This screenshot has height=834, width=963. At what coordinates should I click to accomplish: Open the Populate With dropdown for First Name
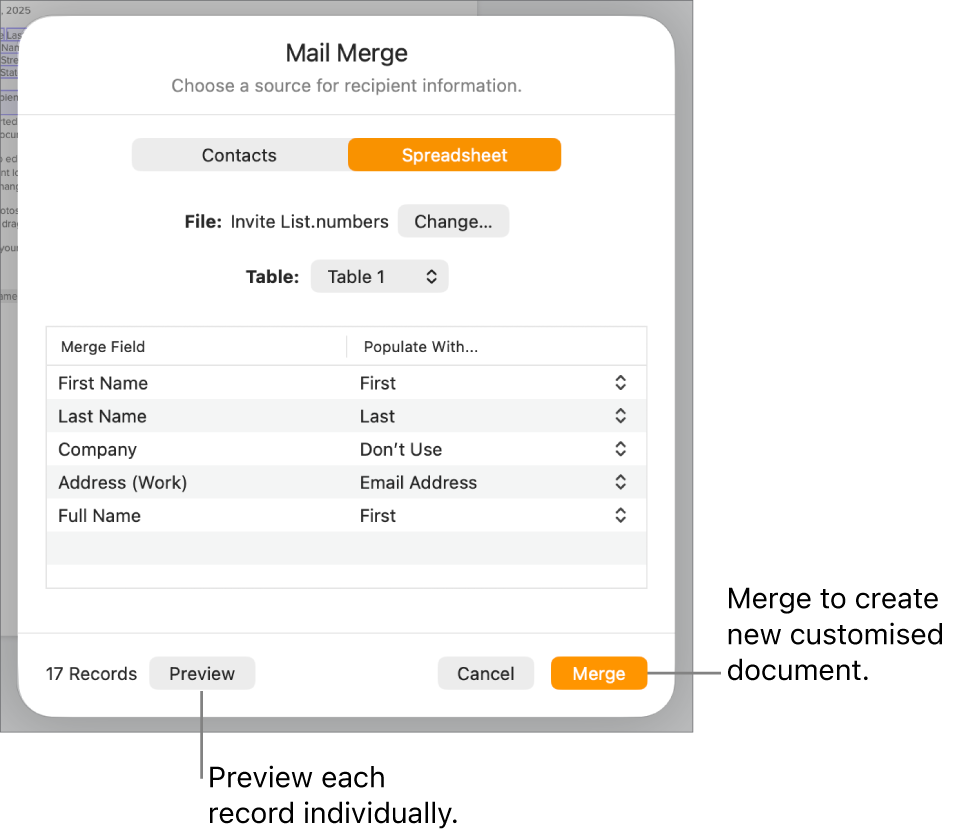pos(620,382)
